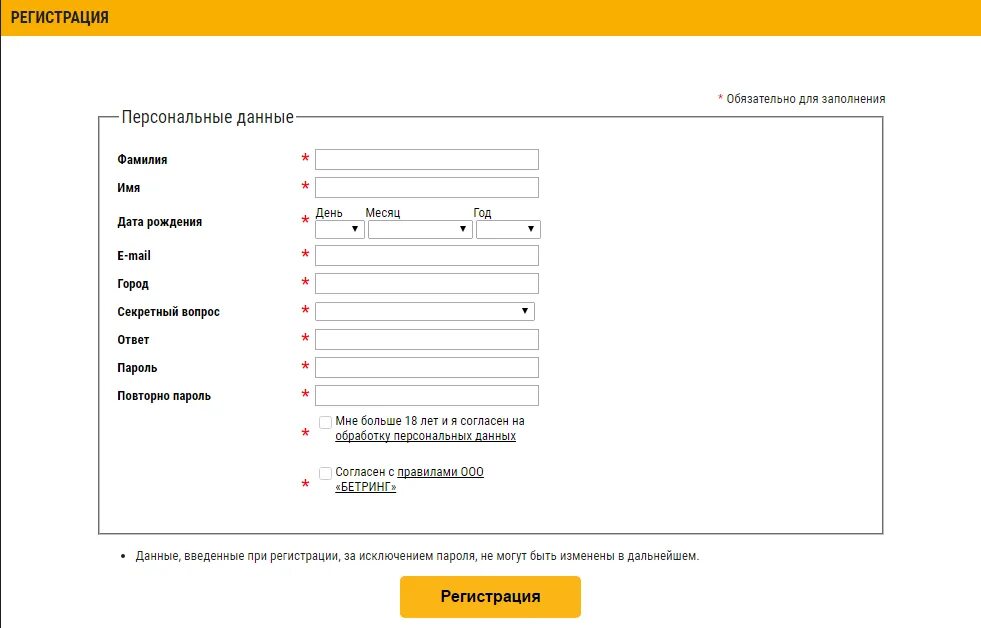The height and width of the screenshot is (628, 981).
Task: Click the 'Дата рождения' label
Action: click(160, 222)
